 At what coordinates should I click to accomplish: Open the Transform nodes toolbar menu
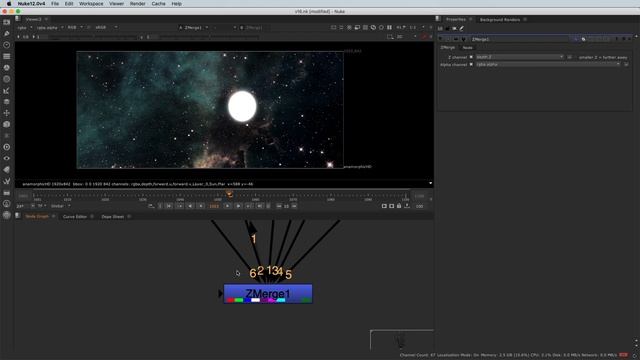pyautogui.click(x=7, y=113)
